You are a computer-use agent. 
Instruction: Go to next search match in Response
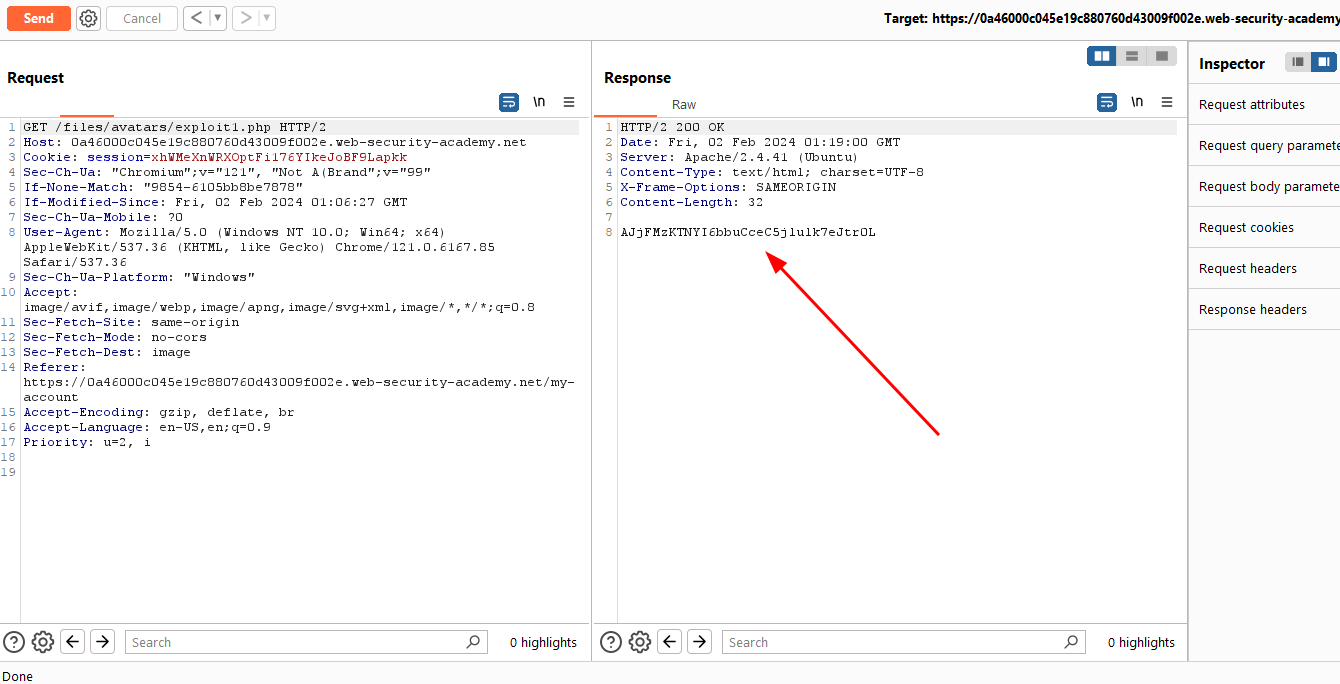[x=700, y=642]
